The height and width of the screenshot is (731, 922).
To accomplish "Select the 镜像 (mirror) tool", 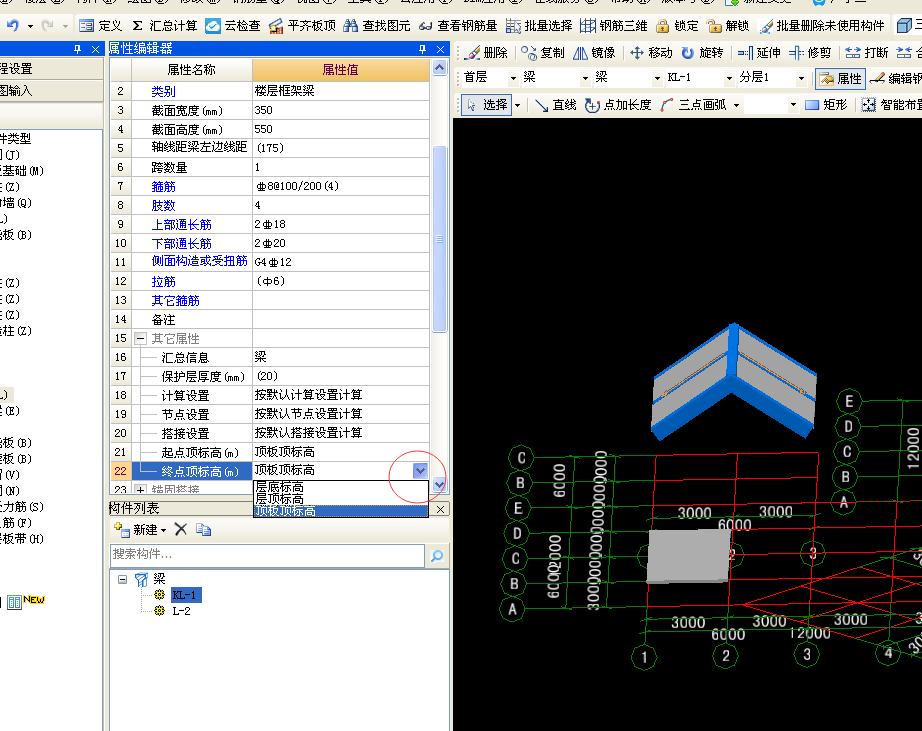I will click(x=594, y=53).
